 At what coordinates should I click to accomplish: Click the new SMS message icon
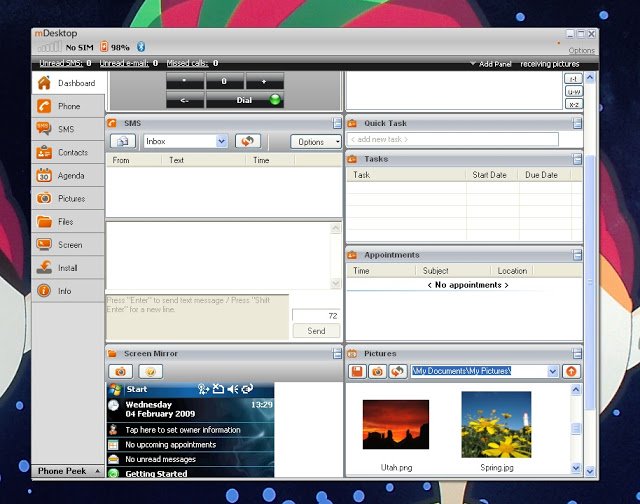click(122, 142)
